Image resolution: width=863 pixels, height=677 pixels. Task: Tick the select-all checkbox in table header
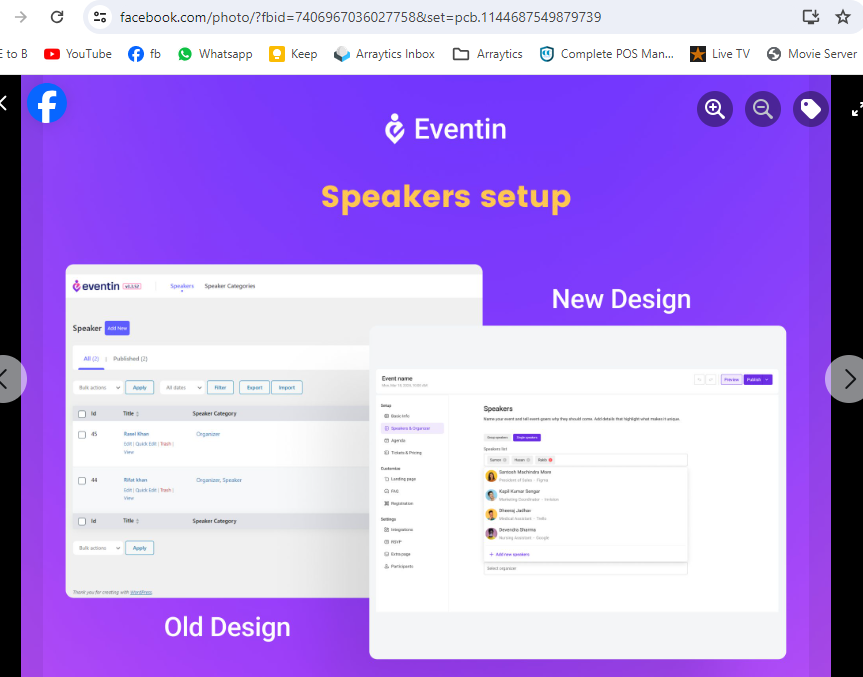click(x=82, y=414)
